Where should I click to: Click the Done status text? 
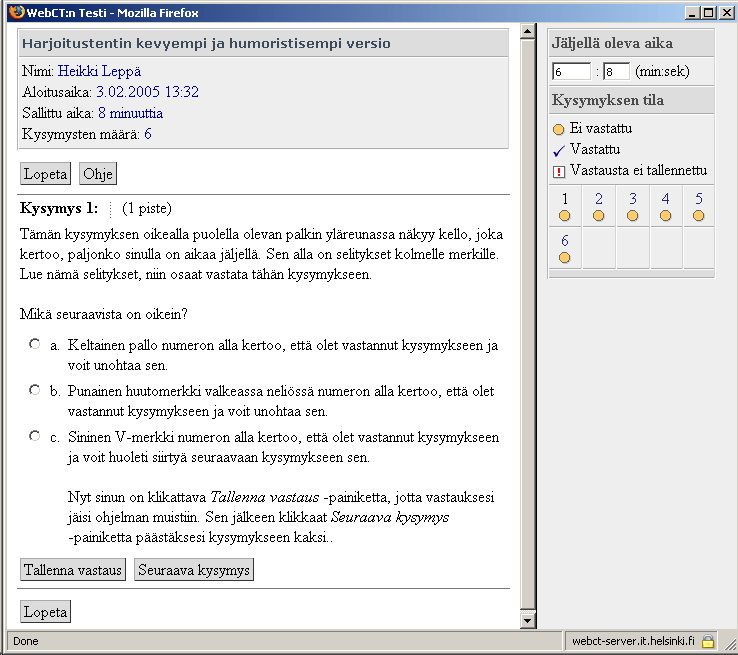[x=26, y=641]
